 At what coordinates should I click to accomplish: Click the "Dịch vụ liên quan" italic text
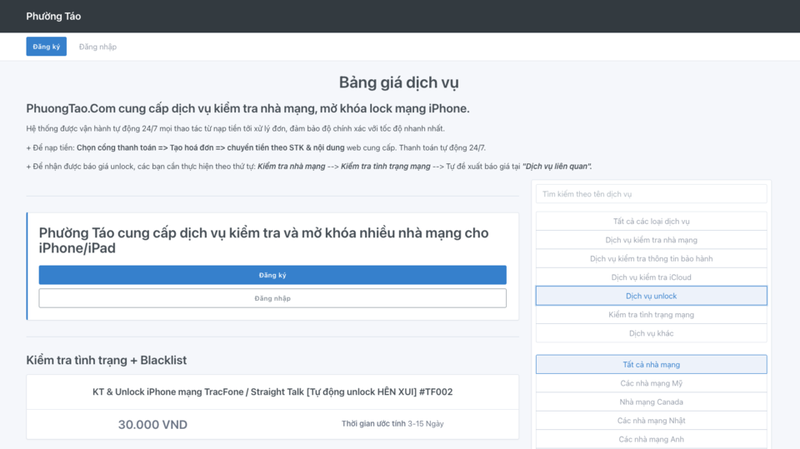[557, 166]
